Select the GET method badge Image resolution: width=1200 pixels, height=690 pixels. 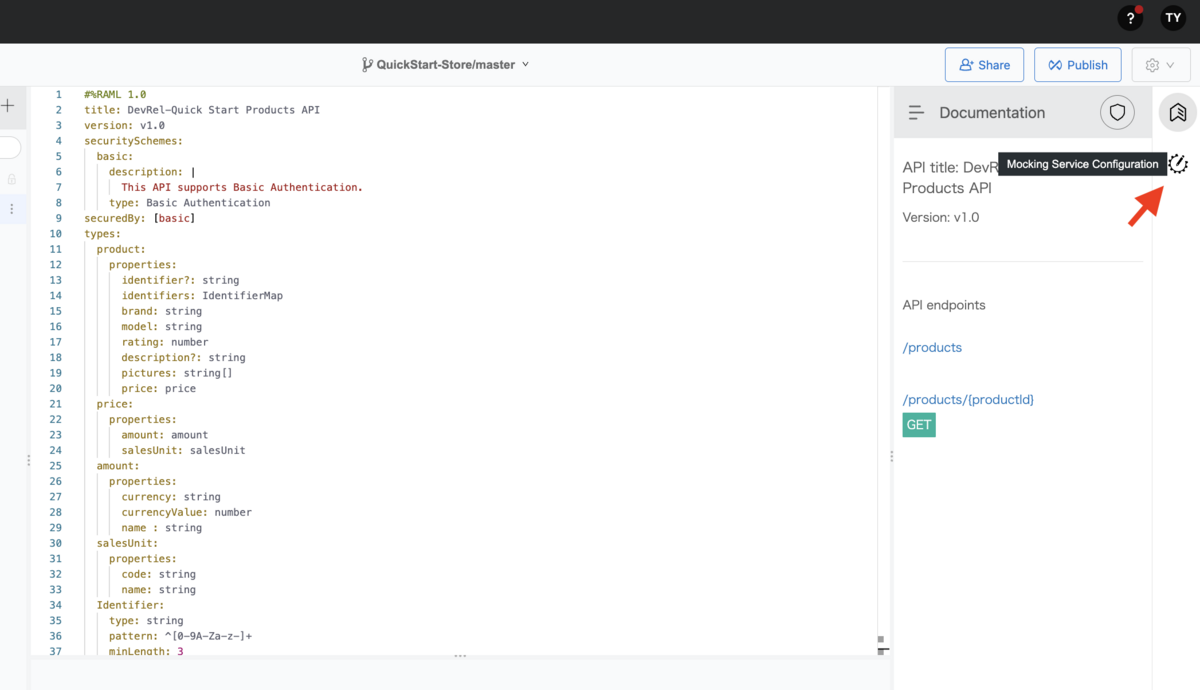coord(918,424)
